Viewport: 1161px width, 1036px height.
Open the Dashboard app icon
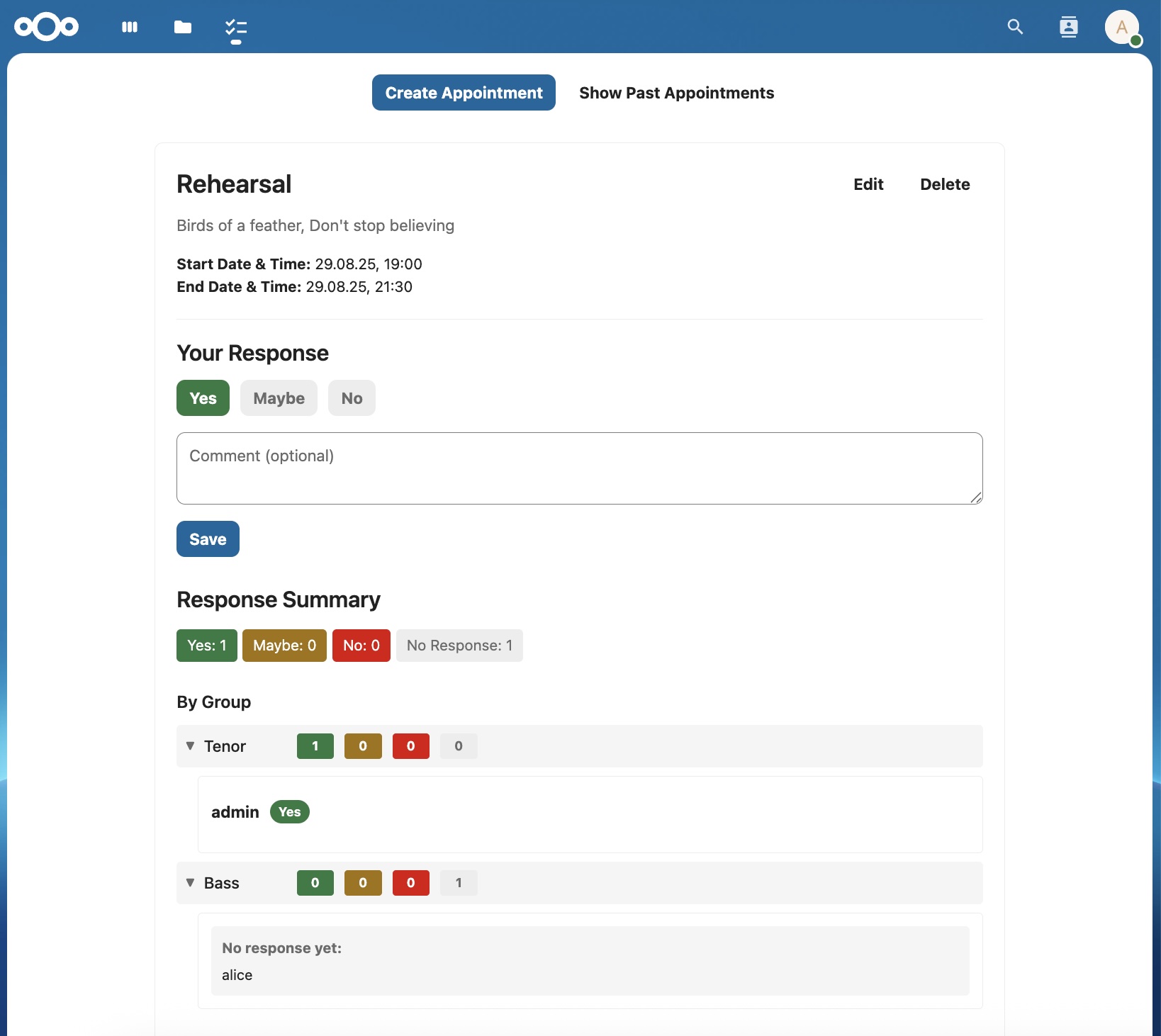pos(130,28)
